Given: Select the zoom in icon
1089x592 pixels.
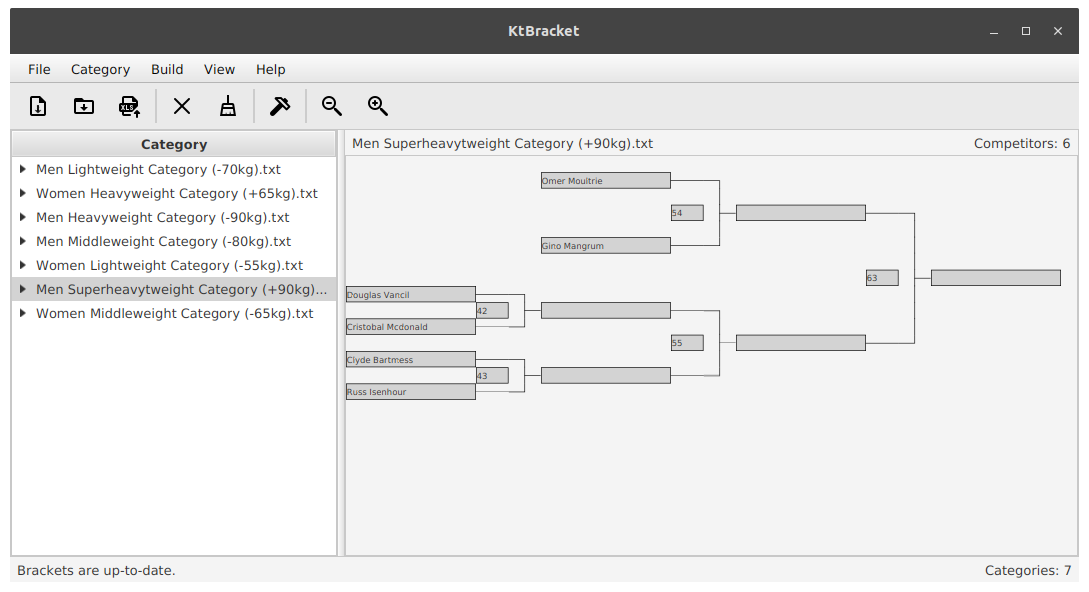Looking at the screenshot, I should click(377, 105).
